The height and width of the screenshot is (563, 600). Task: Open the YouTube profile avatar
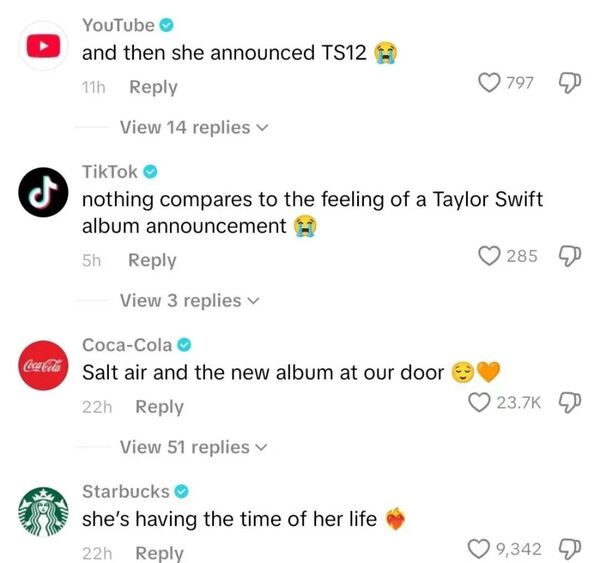pos(40,44)
